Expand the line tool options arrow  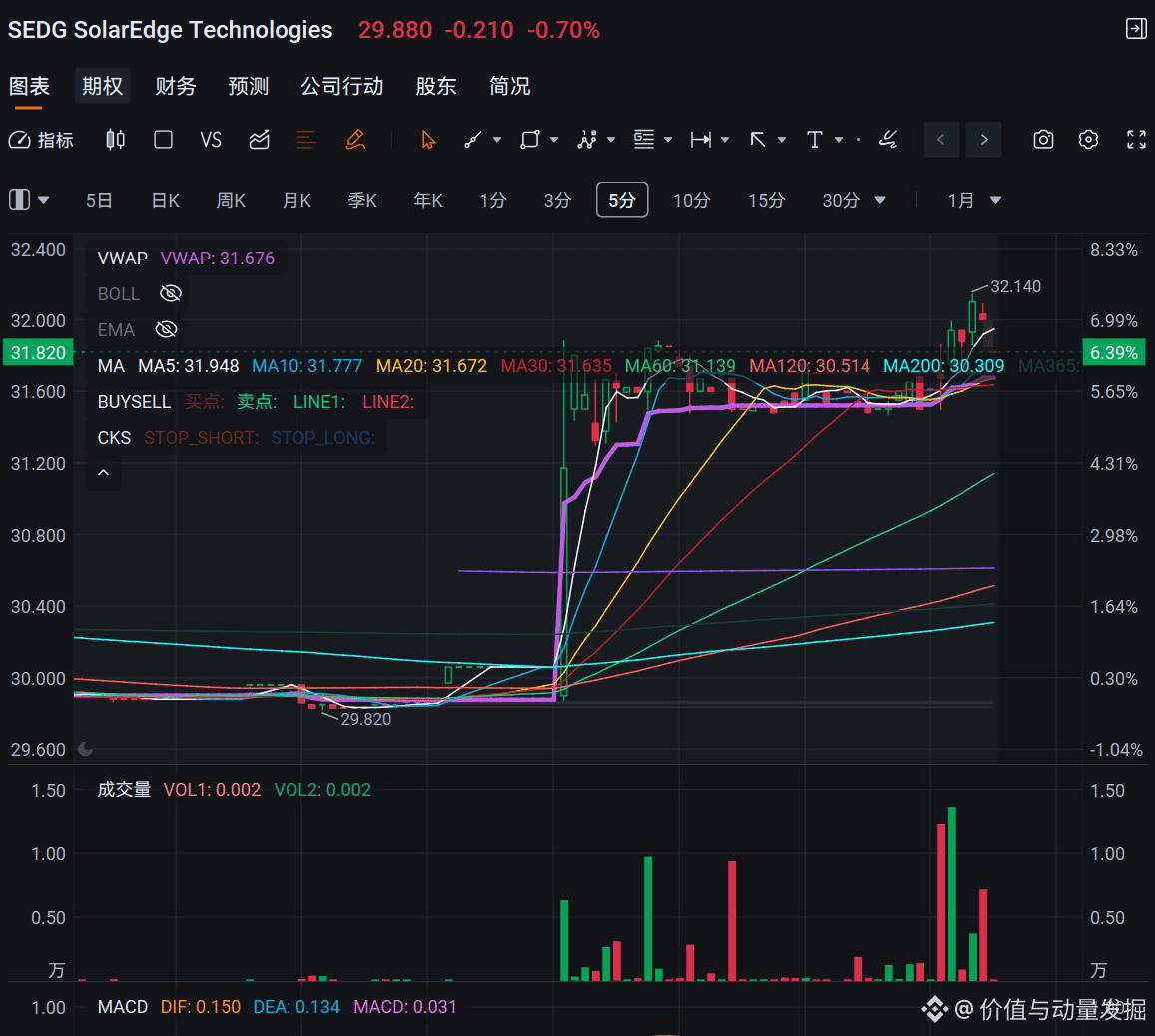tap(497, 139)
